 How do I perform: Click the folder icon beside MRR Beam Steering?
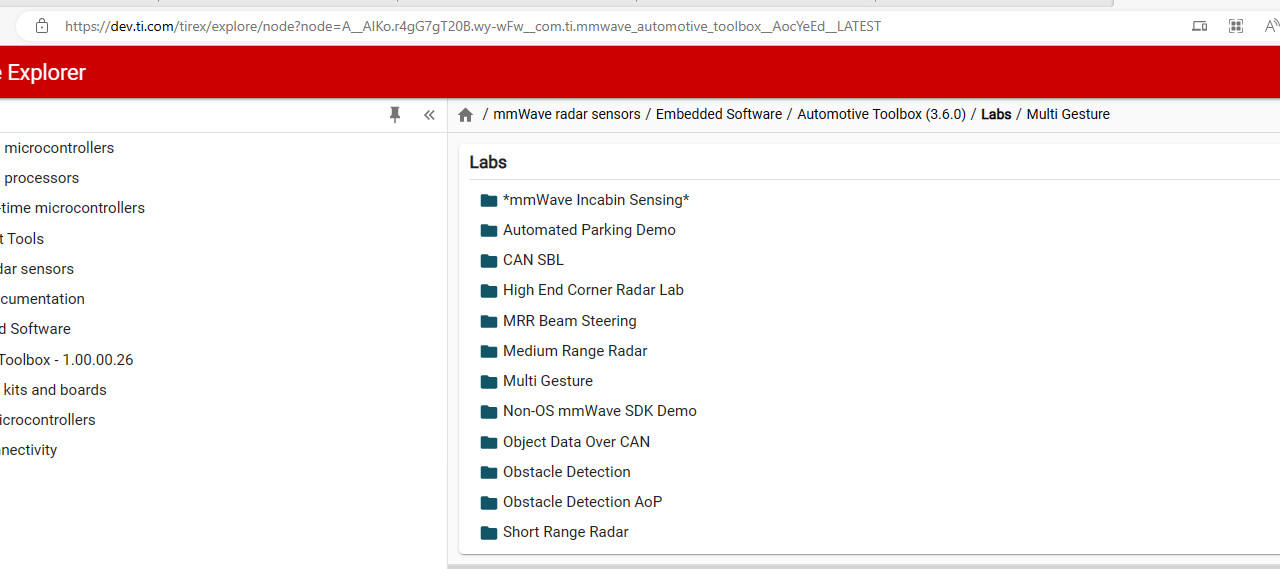pos(489,321)
